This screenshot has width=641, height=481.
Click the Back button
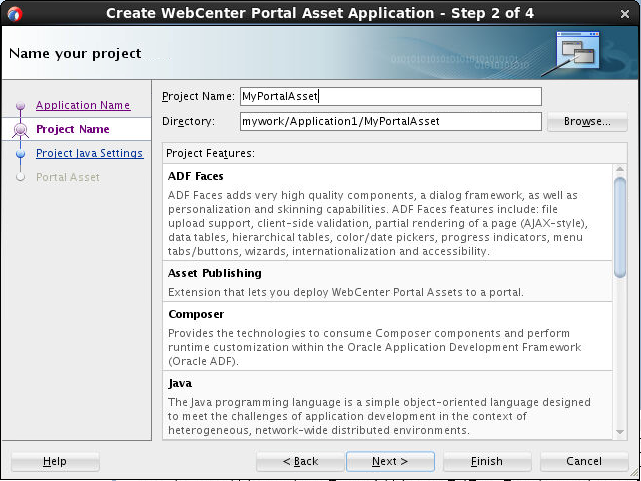[300, 461]
